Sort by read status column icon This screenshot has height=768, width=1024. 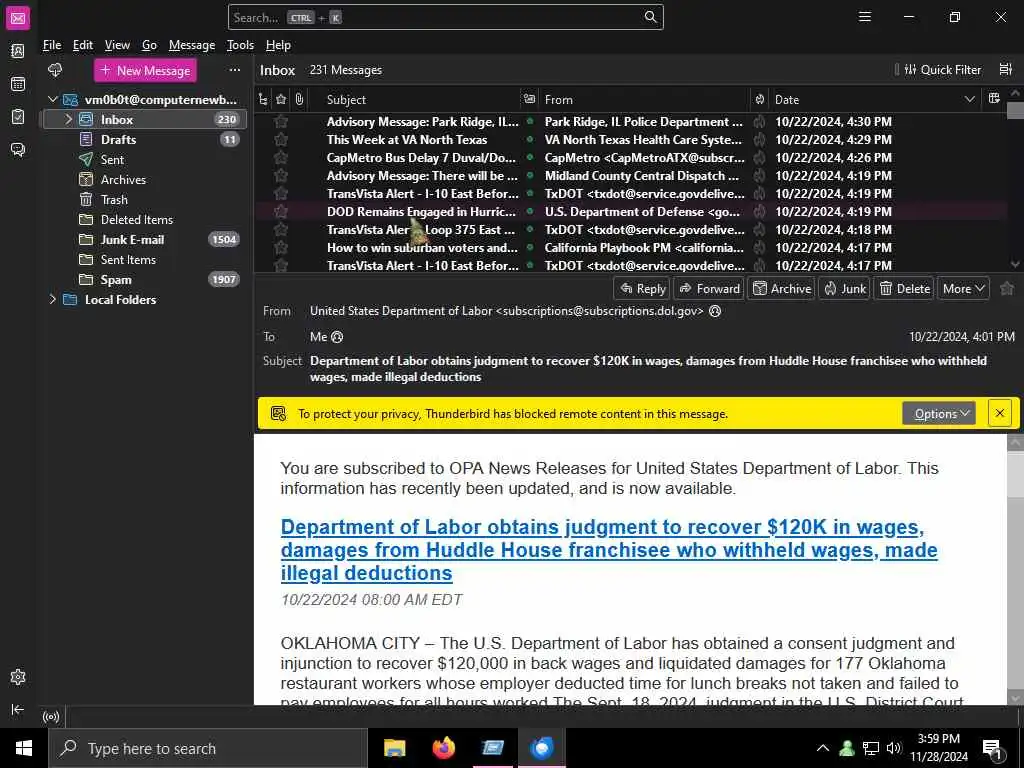click(x=529, y=99)
